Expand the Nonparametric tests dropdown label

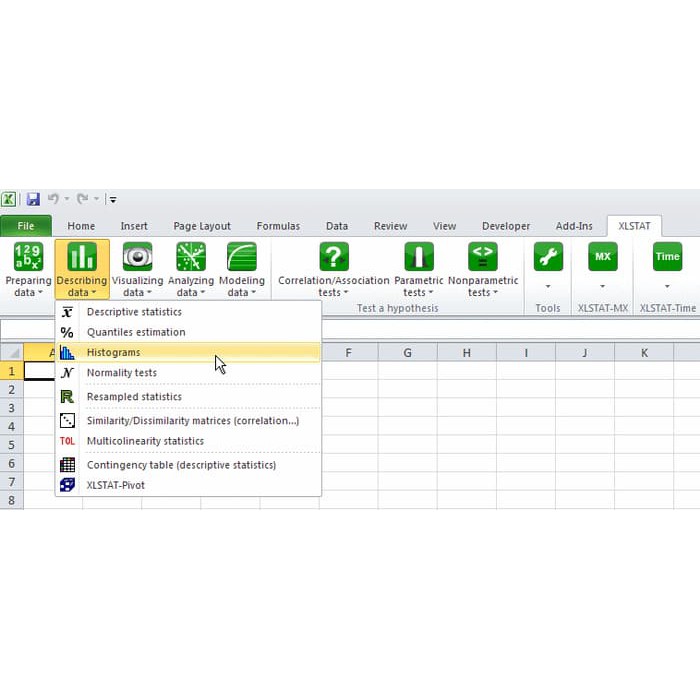coord(483,286)
